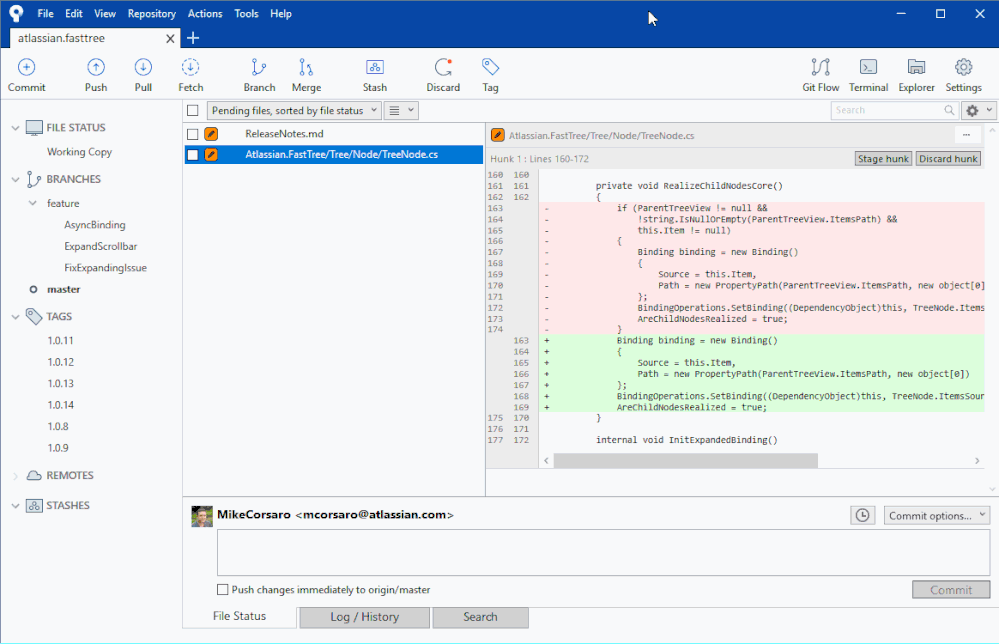Open the Commit options dropdown
This screenshot has height=644, width=999.
[x=937, y=515]
